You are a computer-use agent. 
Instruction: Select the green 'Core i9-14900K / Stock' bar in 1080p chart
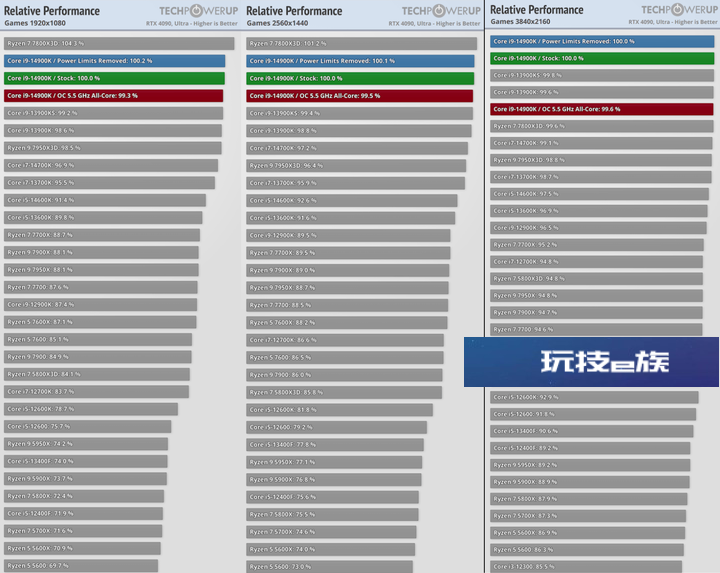pos(114,79)
